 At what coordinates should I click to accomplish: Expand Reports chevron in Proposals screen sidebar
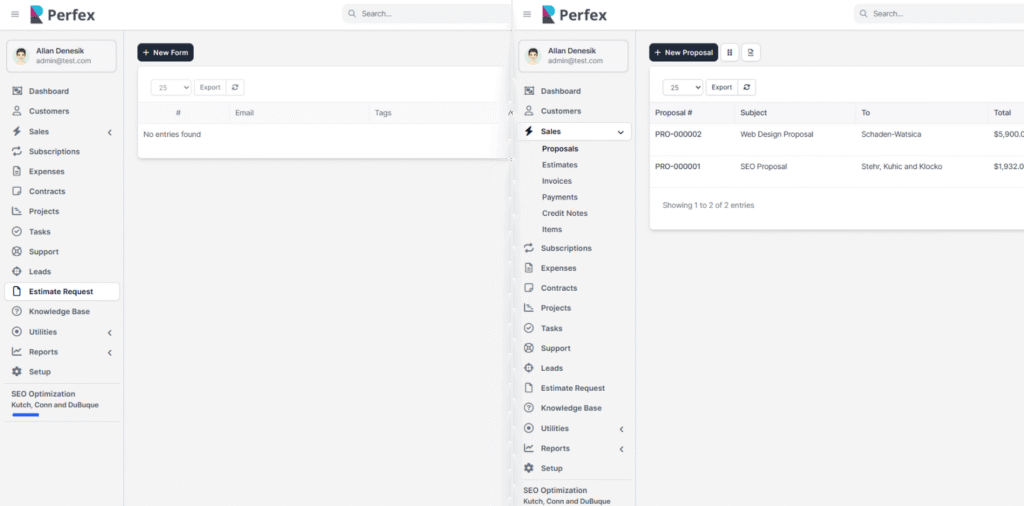tap(622, 449)
